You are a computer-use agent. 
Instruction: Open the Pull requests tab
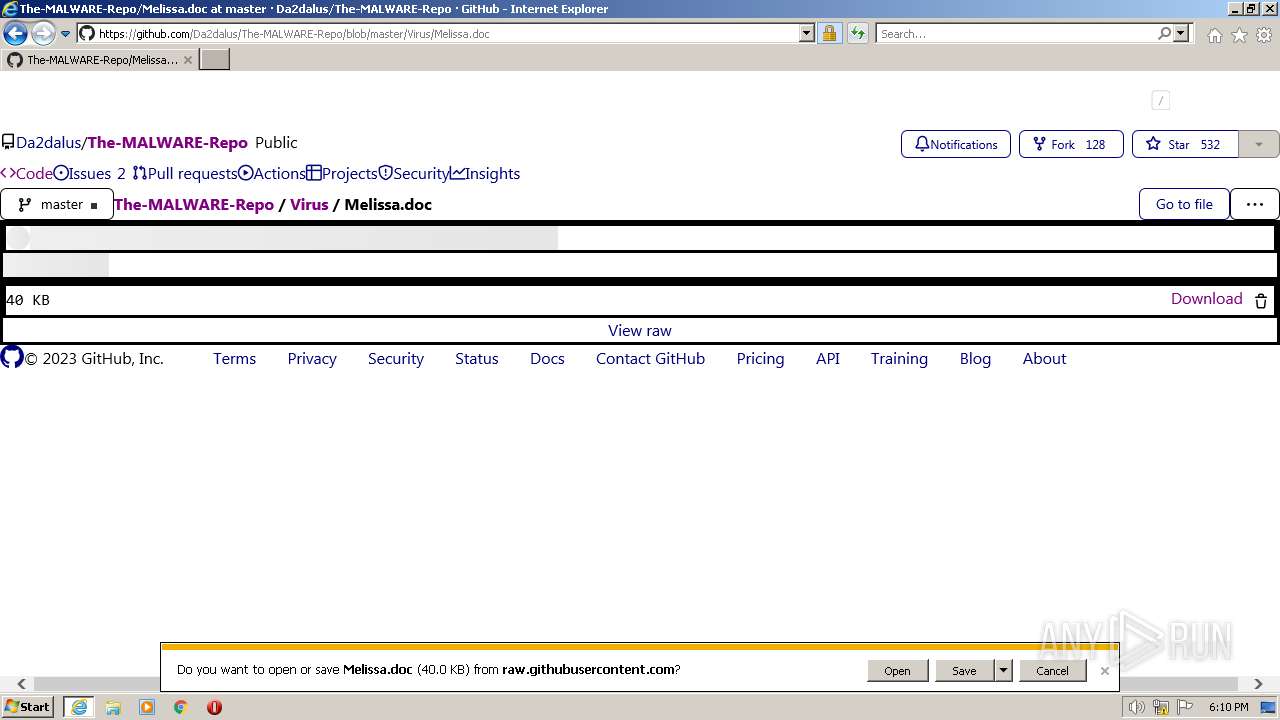pyautogui.click(x=185, y=174)
